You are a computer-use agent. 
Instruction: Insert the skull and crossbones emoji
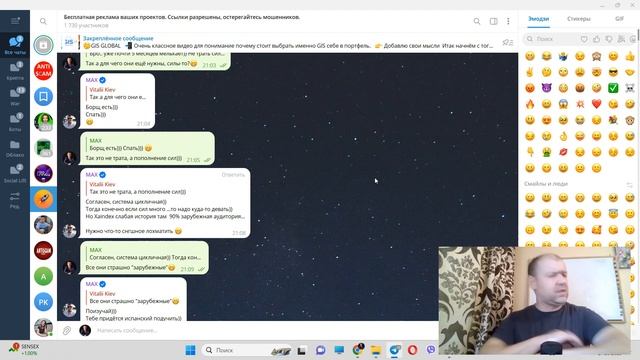click(x=630, y=88)
